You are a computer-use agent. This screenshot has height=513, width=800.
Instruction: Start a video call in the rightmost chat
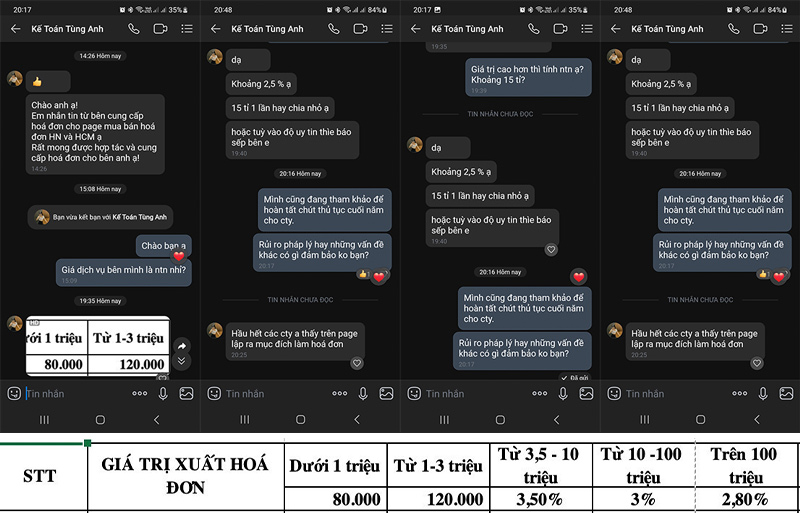(759, 29)
